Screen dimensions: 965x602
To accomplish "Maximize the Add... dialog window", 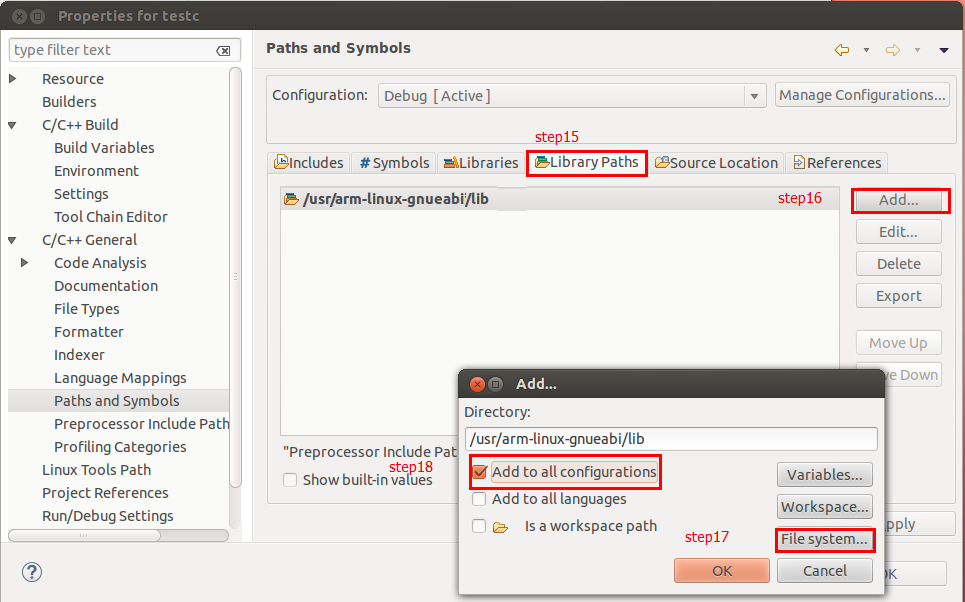I will tap(495, 384).
